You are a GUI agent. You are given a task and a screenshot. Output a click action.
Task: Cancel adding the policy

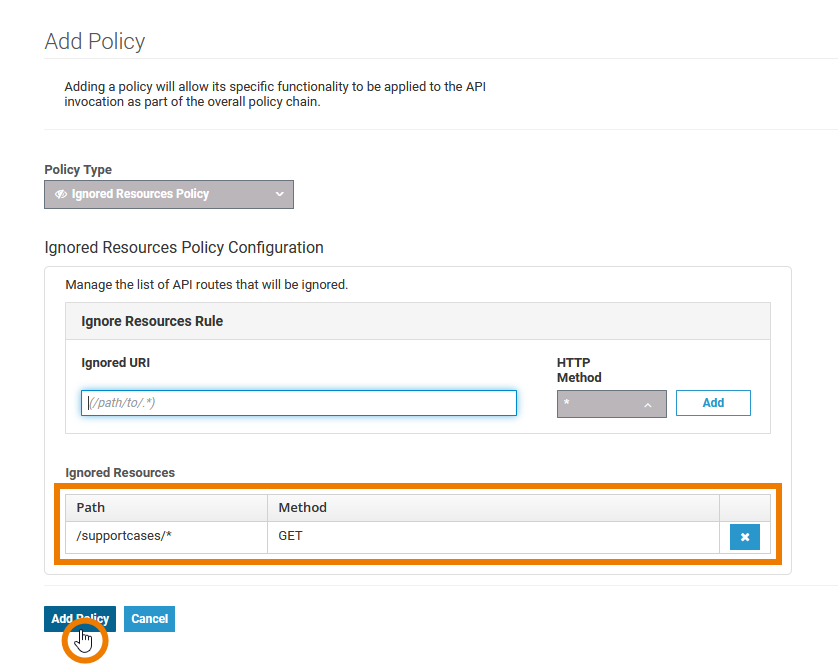click(149, 619)
